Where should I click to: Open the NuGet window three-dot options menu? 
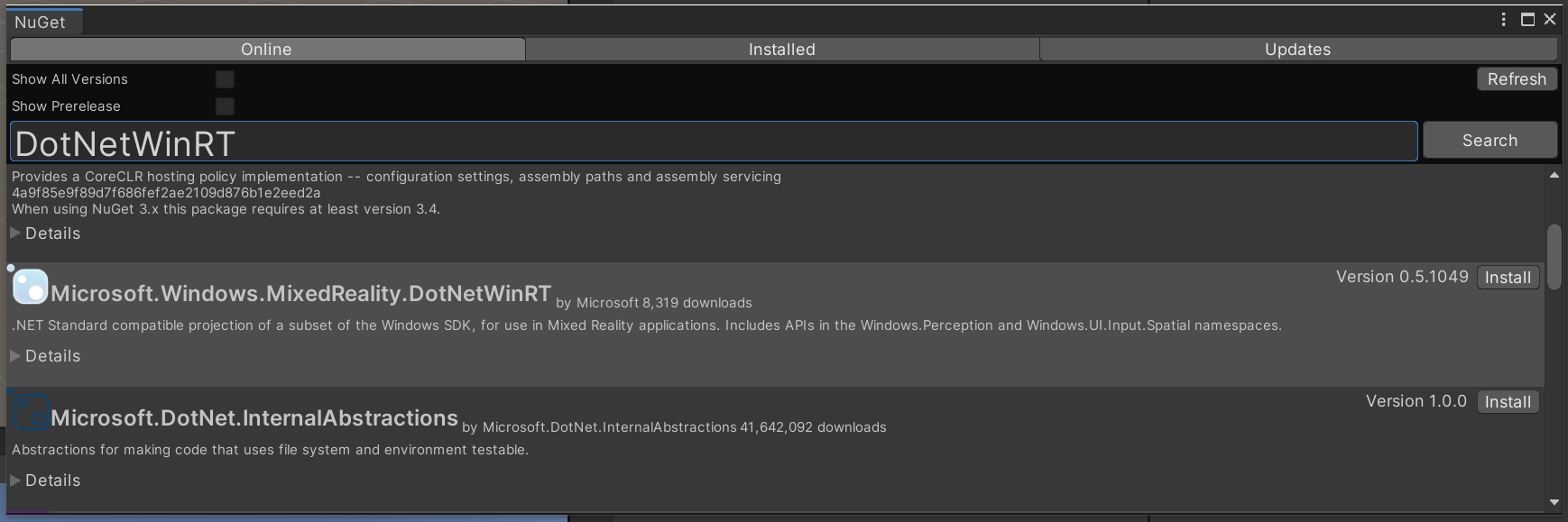[x=1503, y=20]
